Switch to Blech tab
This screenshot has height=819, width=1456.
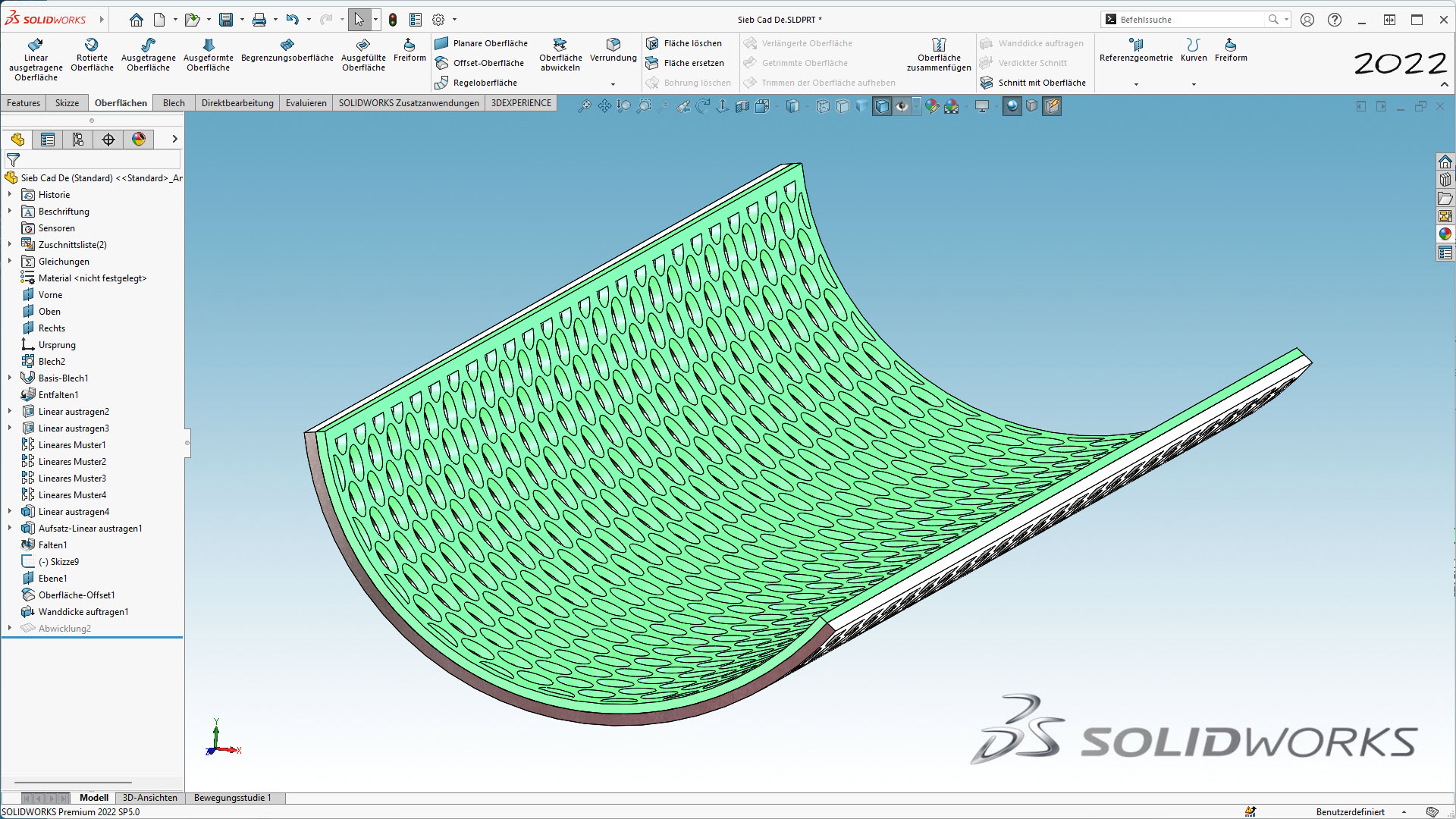174,103
